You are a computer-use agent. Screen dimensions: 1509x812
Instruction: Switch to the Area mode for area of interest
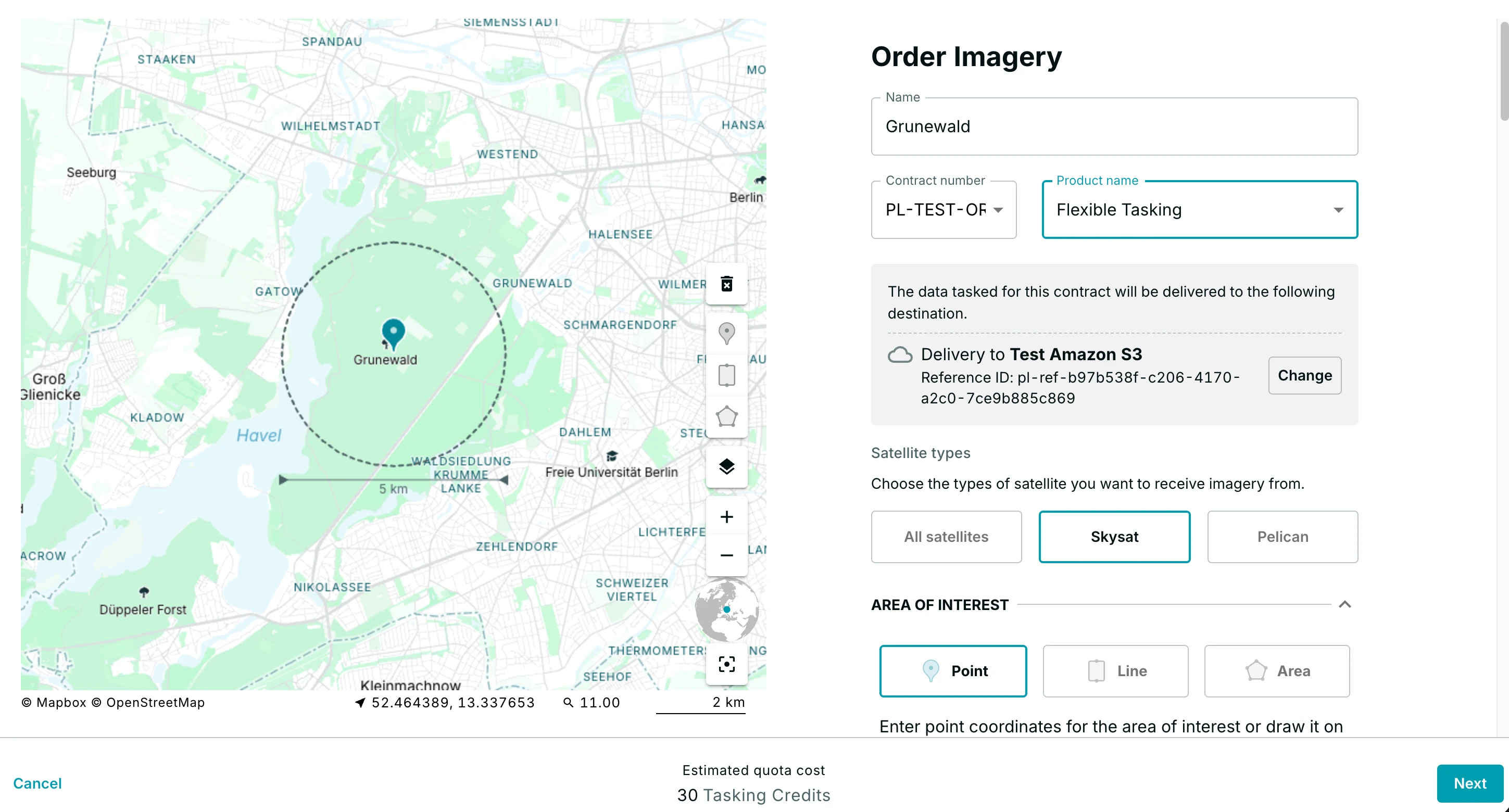coord(1277,671)
